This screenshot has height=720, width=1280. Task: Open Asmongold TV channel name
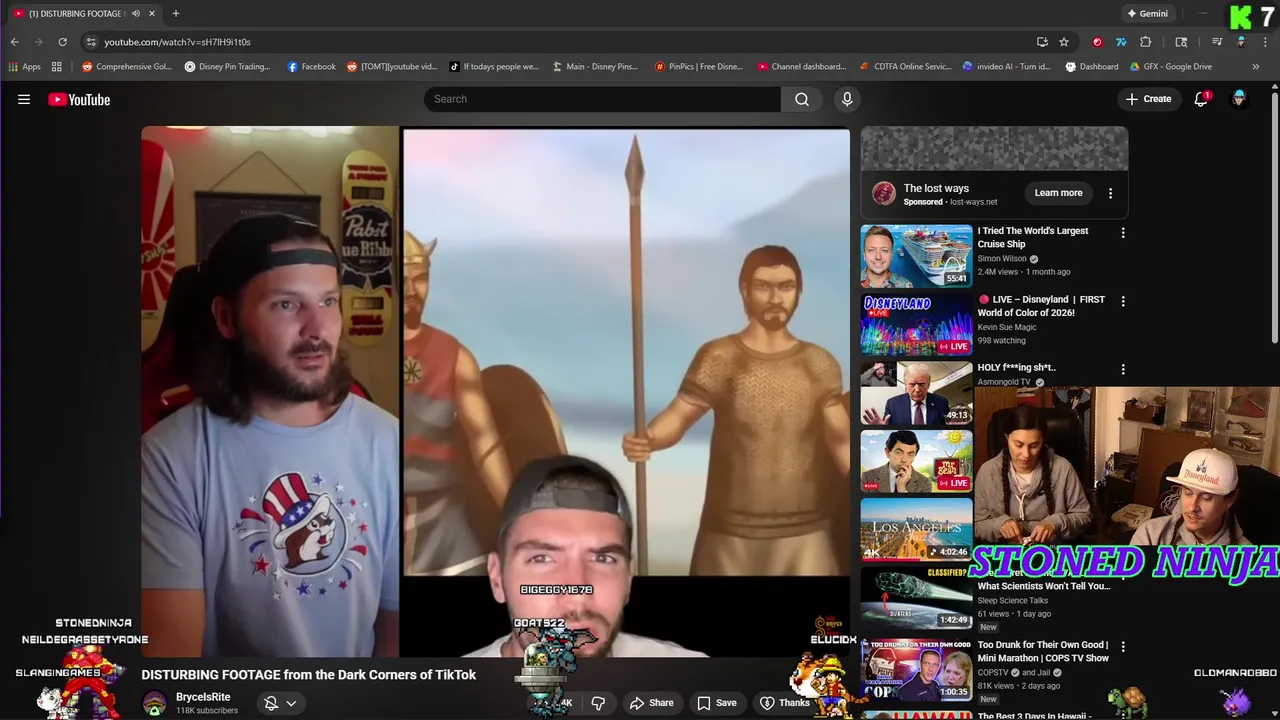(x=1004, y=382)
